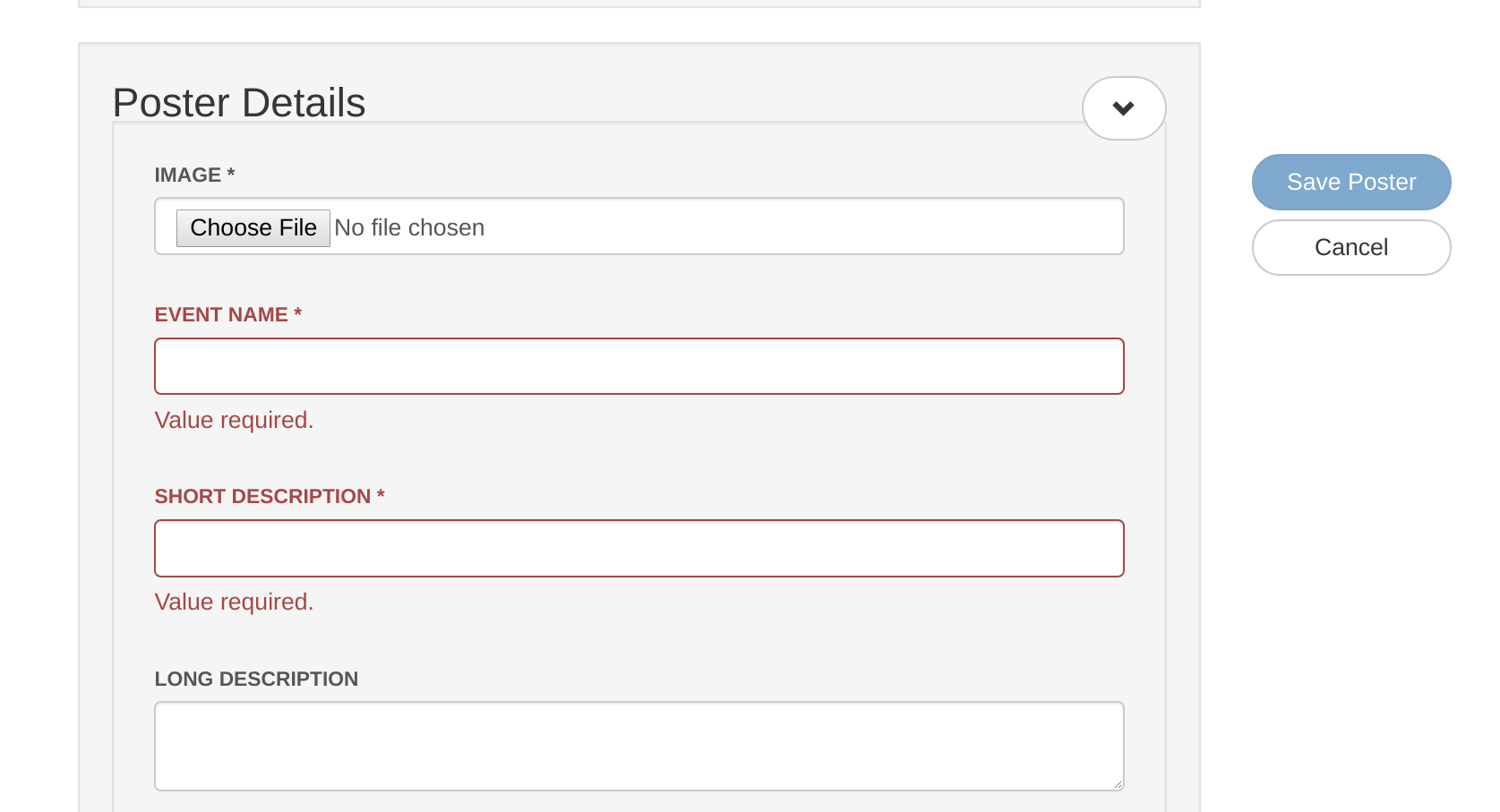Click the textarea resize handle corner
Screen dimensions: 1500x812
point(1119,784)
